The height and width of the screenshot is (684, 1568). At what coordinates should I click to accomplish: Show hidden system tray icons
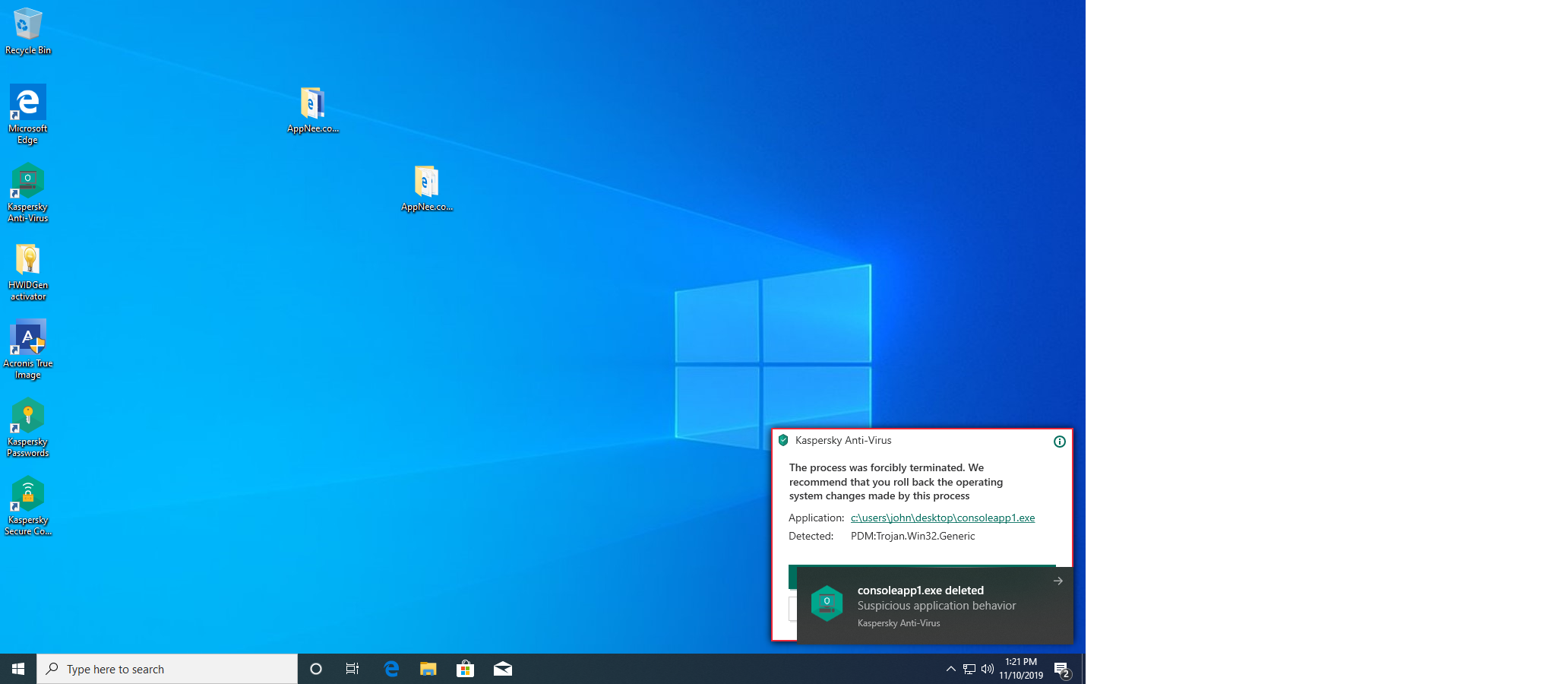point(950,669)
